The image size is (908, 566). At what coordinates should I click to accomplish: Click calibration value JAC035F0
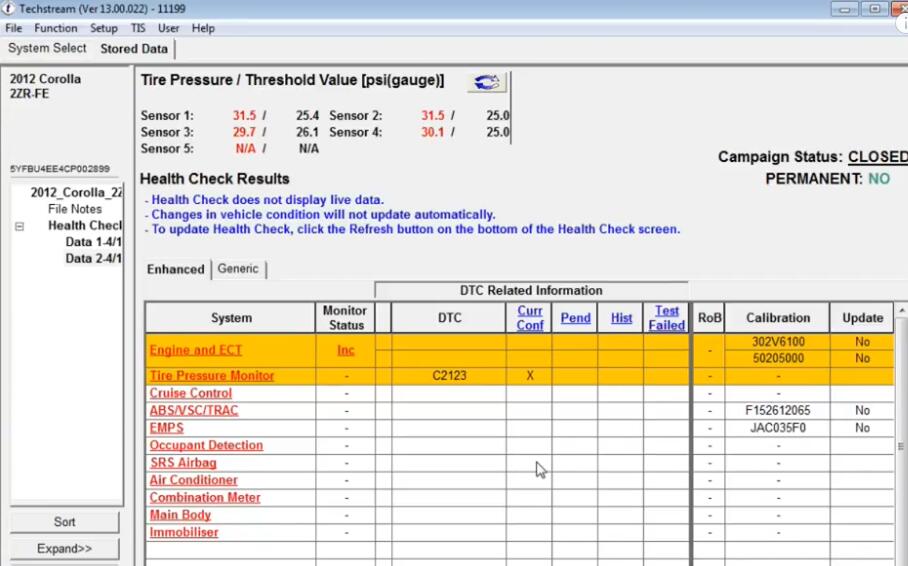pos(778,428)
